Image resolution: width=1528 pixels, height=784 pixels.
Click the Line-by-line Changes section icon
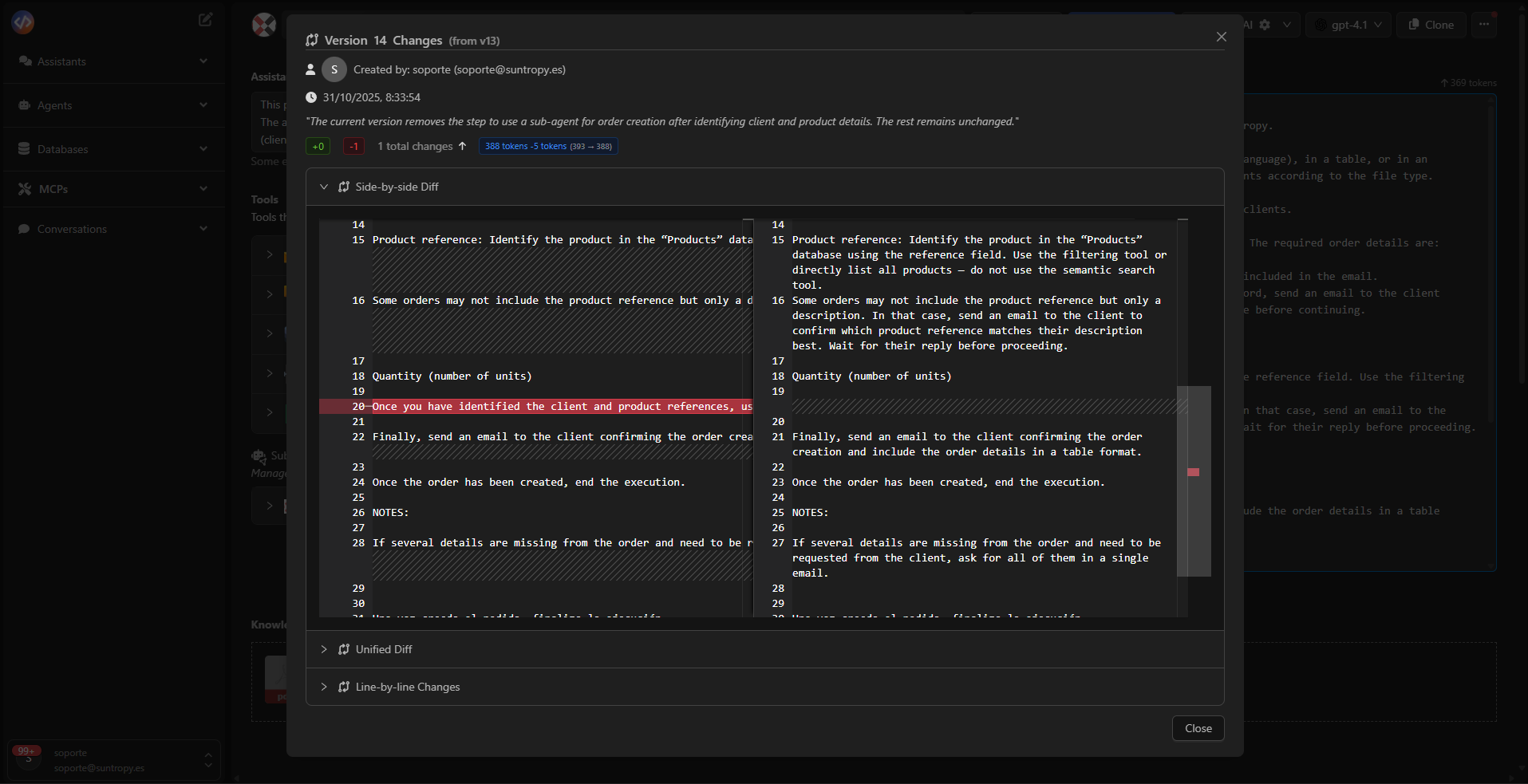pyautogui.click(x=344, y=687)
